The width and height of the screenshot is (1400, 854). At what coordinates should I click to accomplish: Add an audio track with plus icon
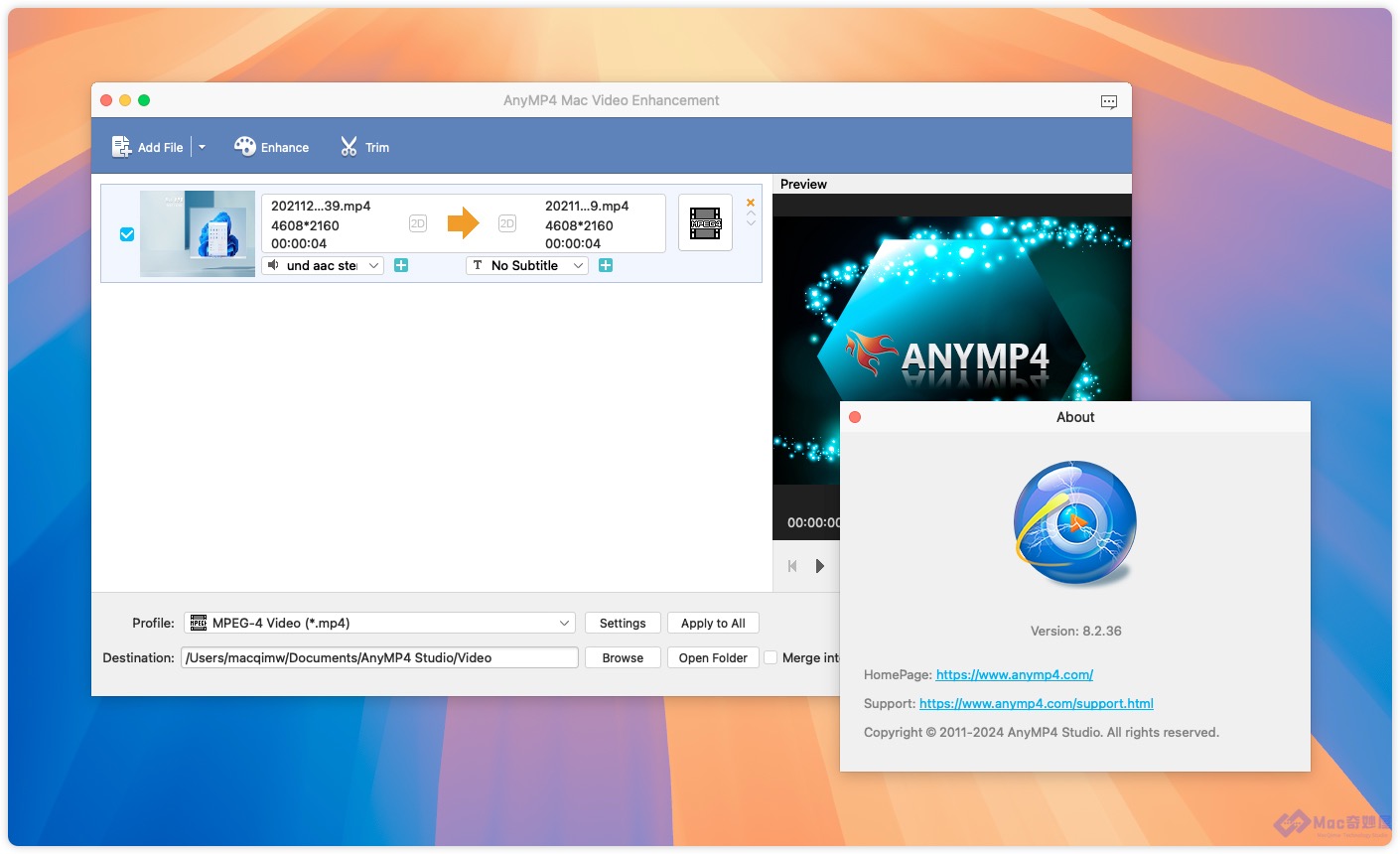pos(401,265)
